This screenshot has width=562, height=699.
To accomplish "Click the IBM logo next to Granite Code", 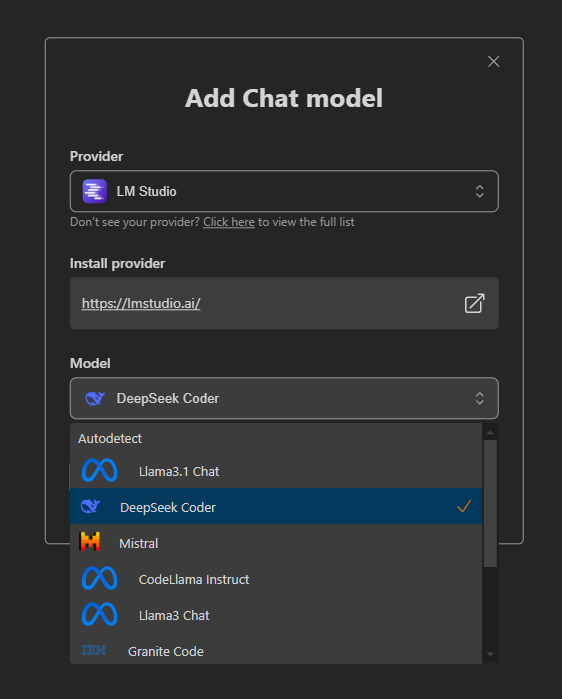I will point(94,650).
